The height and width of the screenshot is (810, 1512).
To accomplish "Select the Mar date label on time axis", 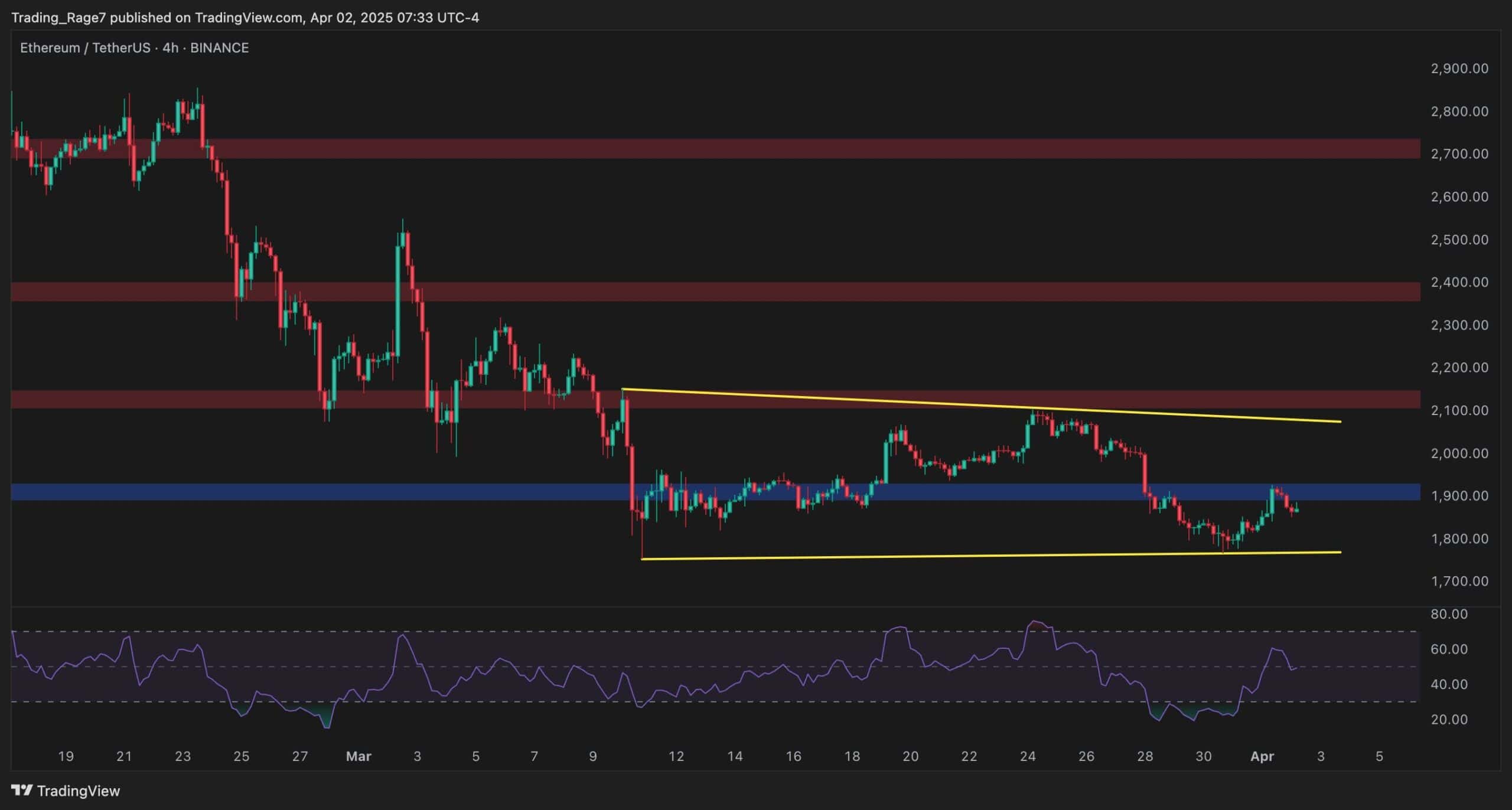I will click(x=359, y=756).
